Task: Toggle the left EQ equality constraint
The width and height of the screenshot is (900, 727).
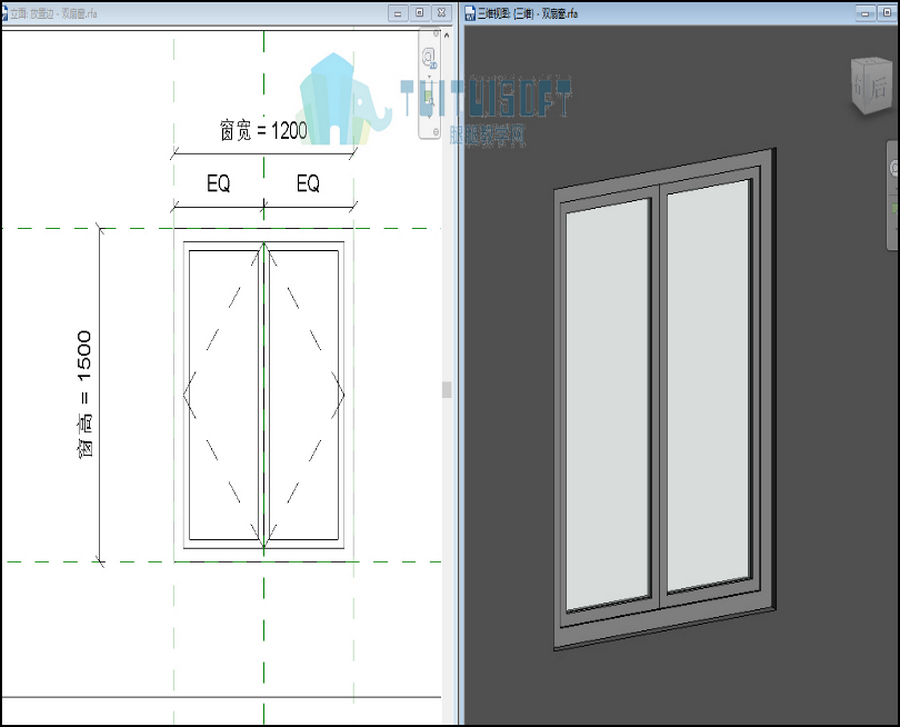Action: coord(218,184)
